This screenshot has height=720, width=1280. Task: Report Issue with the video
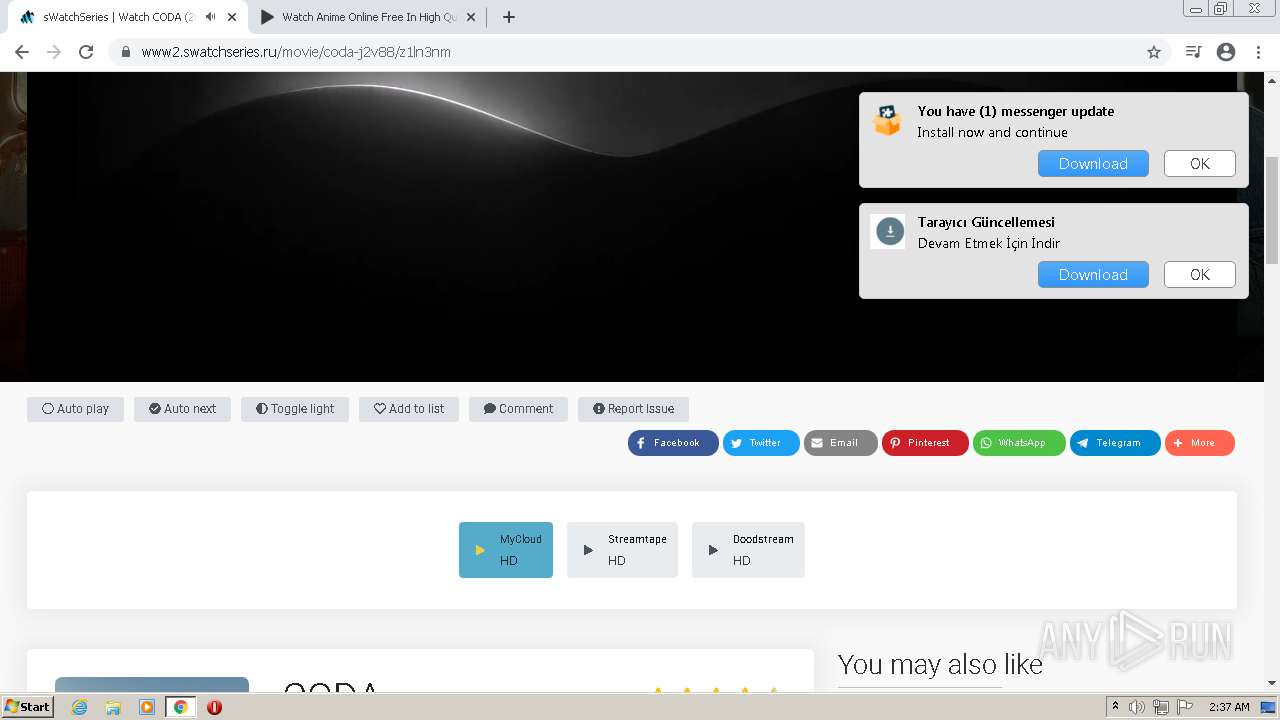point(633,409)
